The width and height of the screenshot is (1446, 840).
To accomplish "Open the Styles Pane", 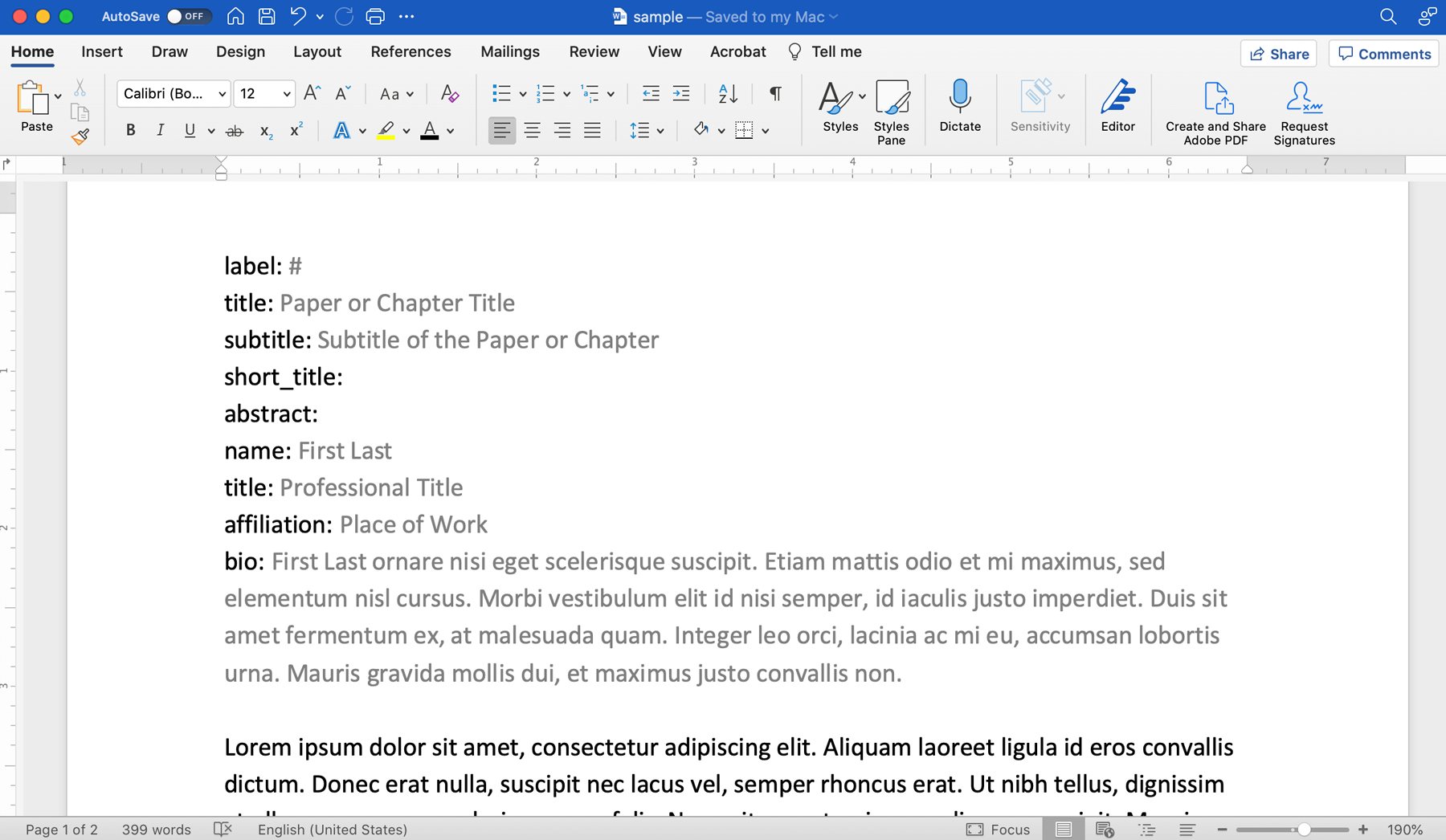I will [x=891, y=112].
